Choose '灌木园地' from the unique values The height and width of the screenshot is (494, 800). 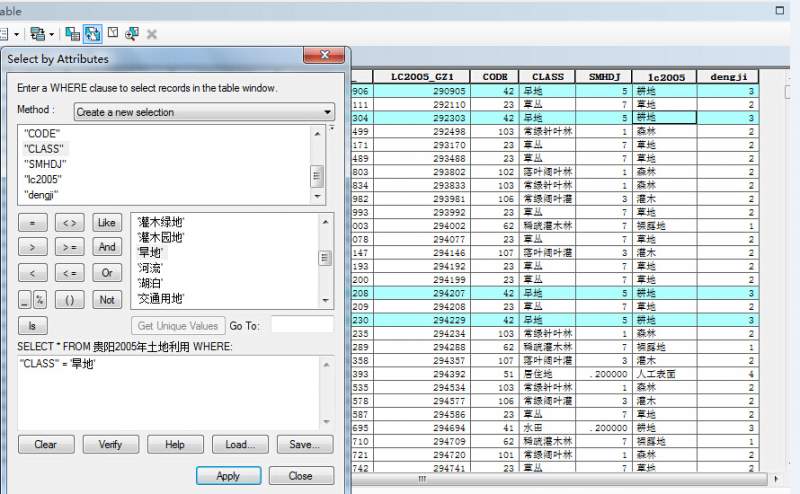(x=161, y=237)
